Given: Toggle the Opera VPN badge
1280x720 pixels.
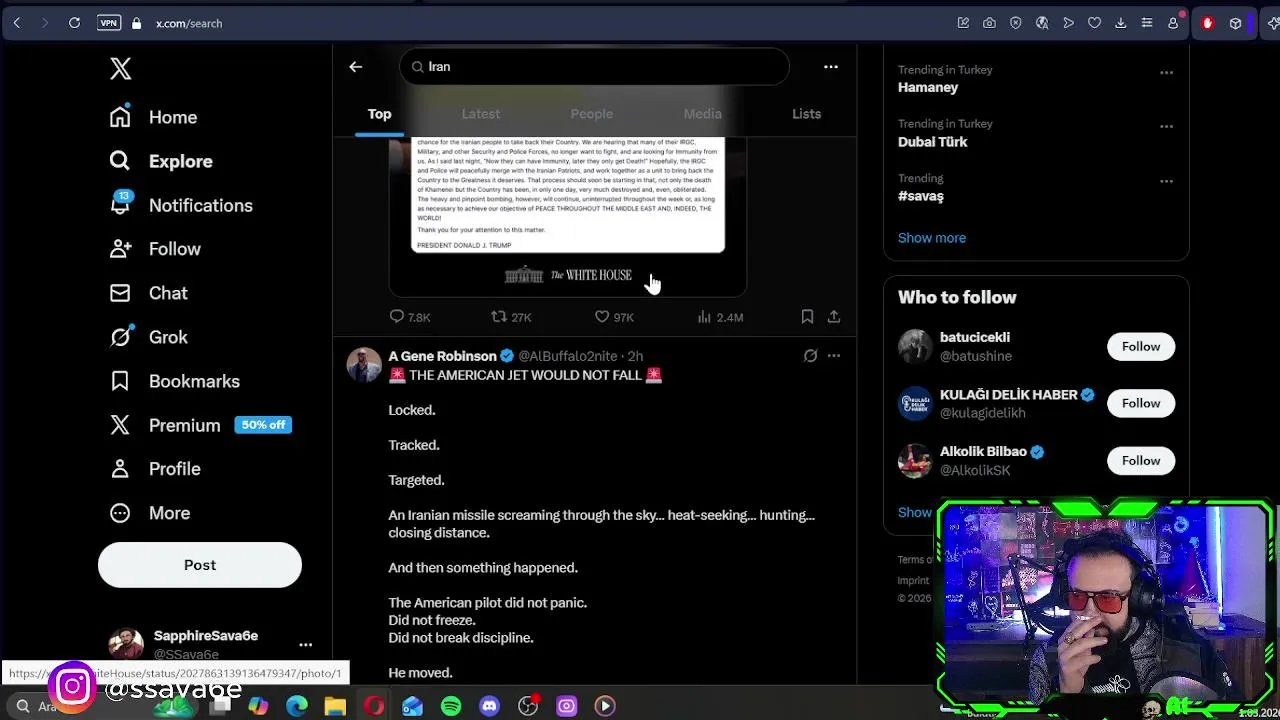Looking at the screenshot, I should [108, 23].
